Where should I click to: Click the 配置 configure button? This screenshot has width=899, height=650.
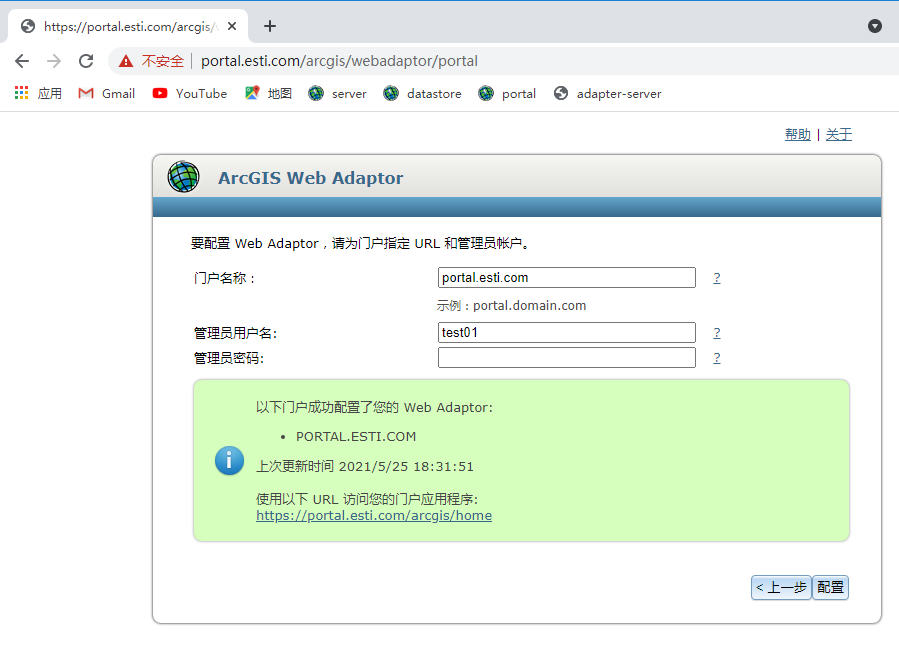pyautogui.click(x=830, y=588)
